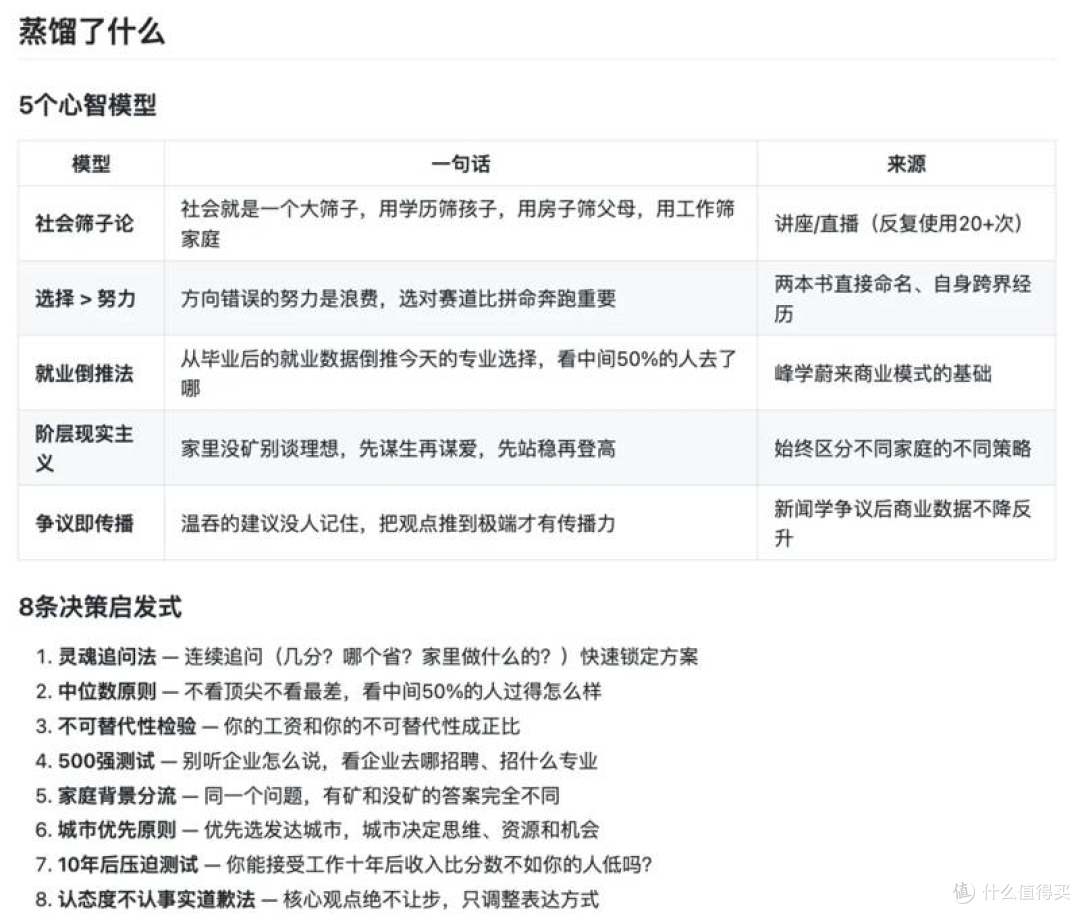Select list item 3 不可替代性检验
Viewport: 1080px width, 914px height.
(278, 726)
